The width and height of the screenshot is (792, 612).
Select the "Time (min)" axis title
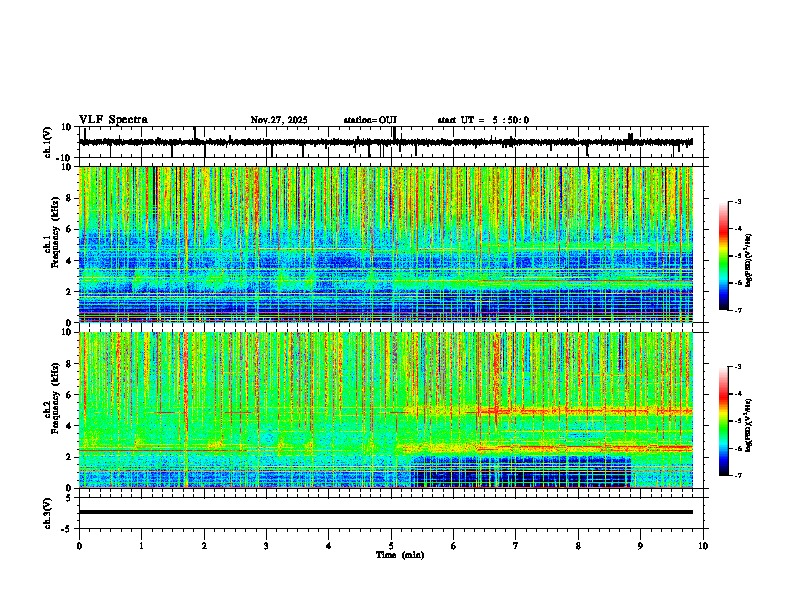400,555
